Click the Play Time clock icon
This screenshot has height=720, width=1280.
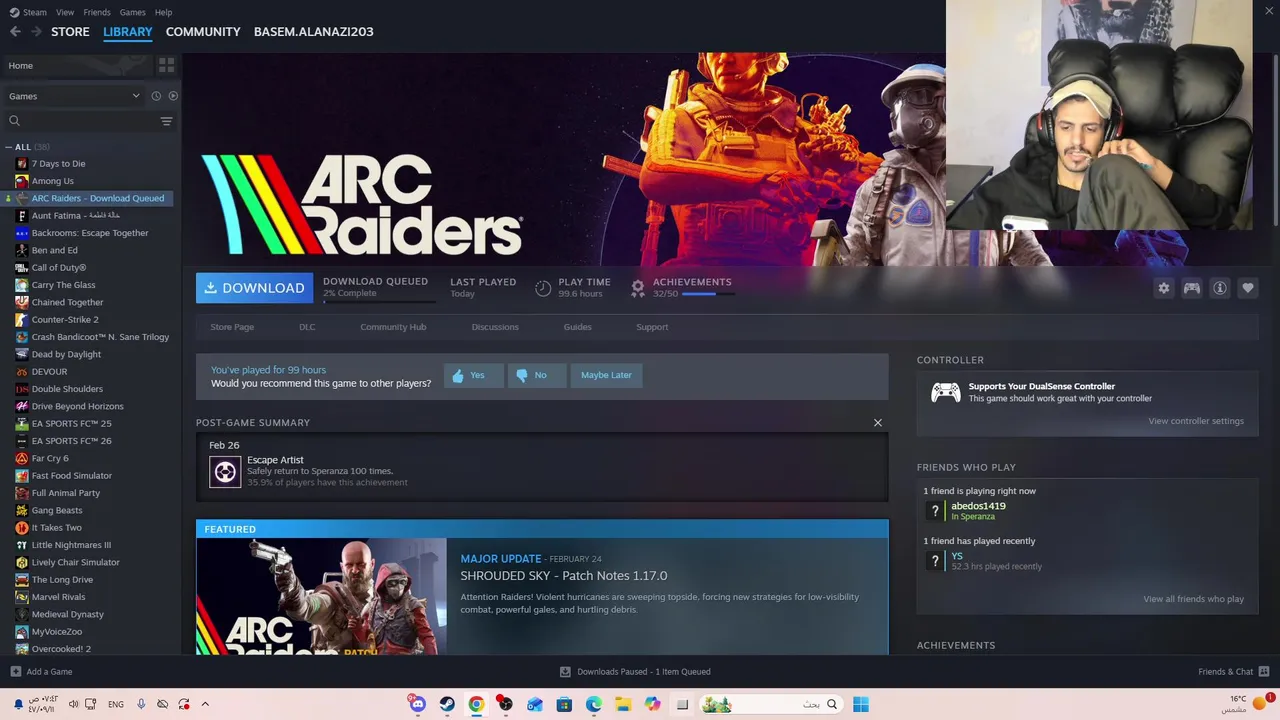click(x=543, y=288)
